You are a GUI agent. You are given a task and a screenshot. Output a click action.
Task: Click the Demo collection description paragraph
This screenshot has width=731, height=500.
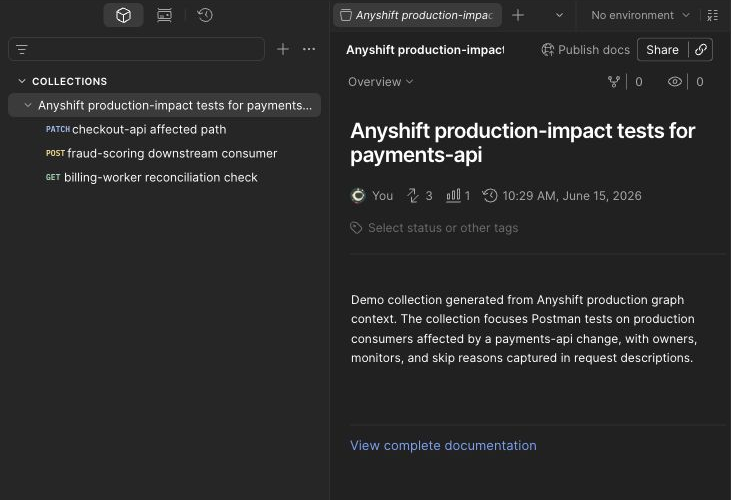[524, 329]
